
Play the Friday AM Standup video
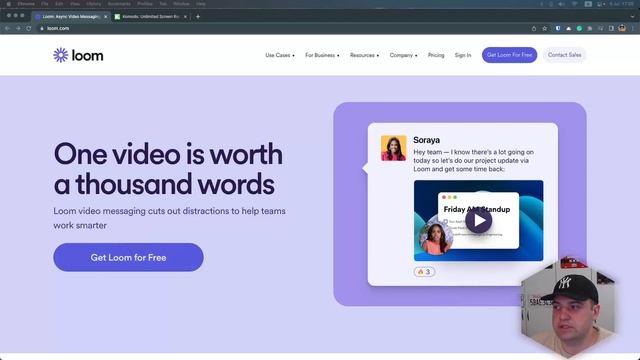(x=478, y=220)
